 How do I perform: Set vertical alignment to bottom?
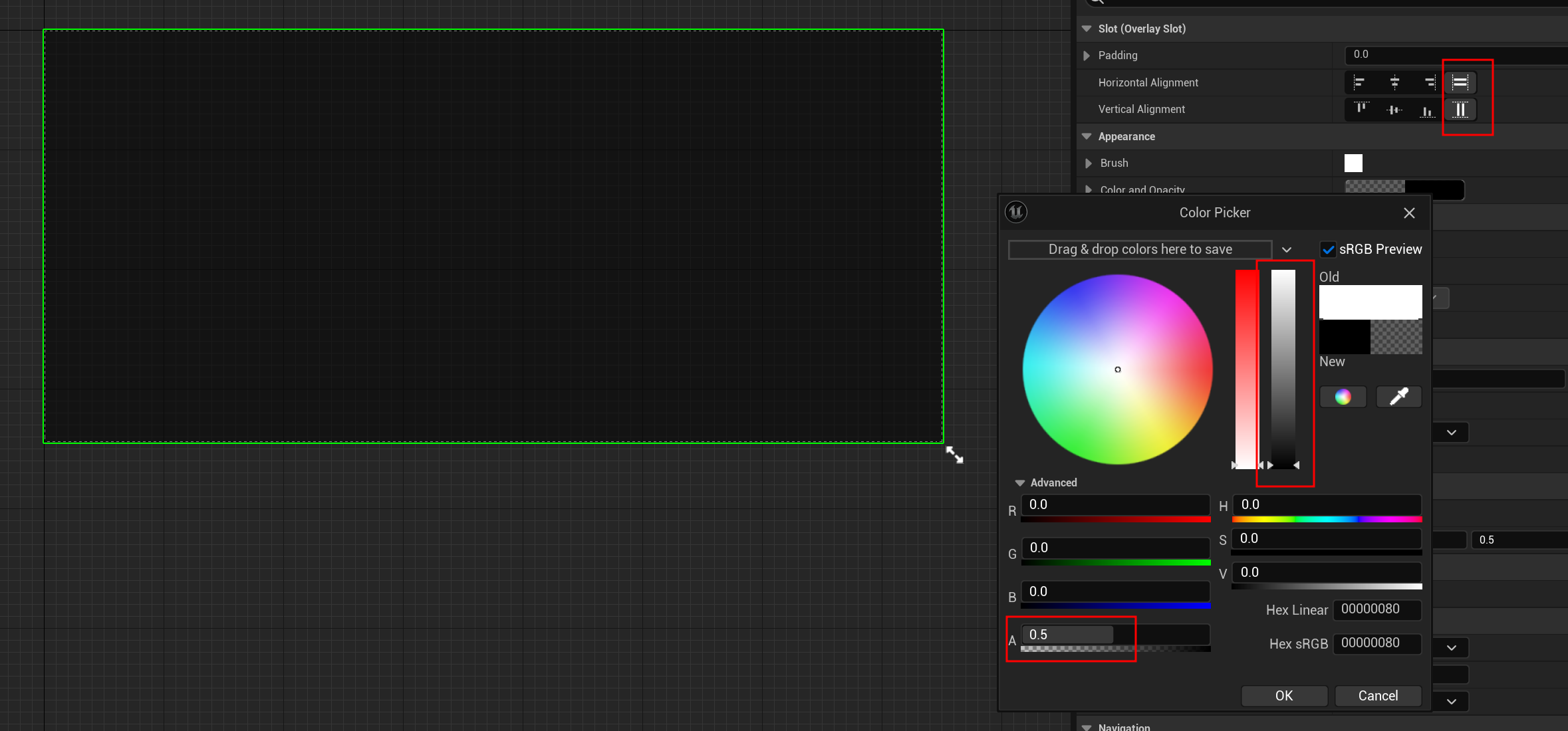click(1427, 110)
